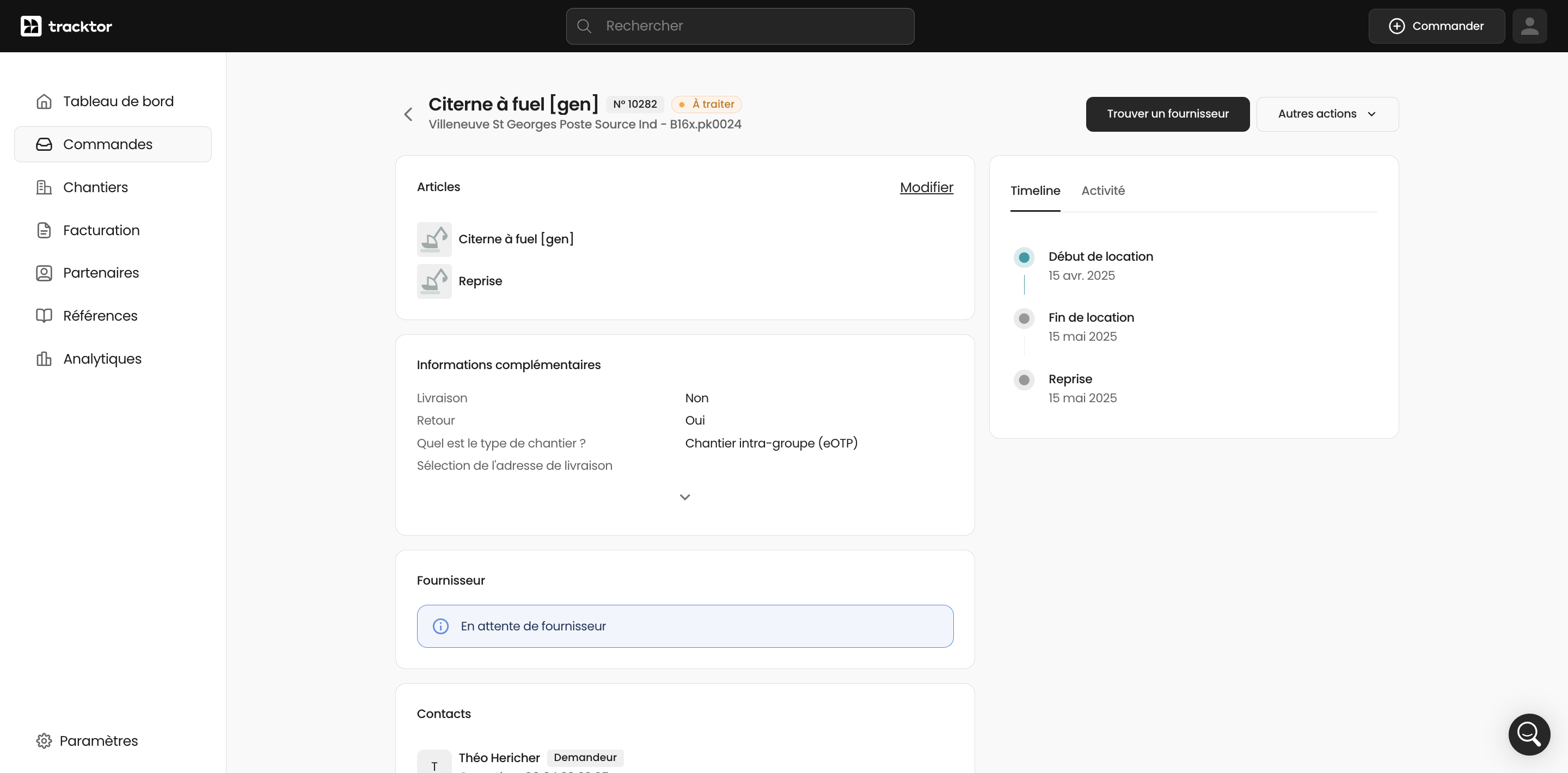Viewport: 1568px width, 773px height.
Task: Focus the Rechercher search field
Action: pos(739,26)
